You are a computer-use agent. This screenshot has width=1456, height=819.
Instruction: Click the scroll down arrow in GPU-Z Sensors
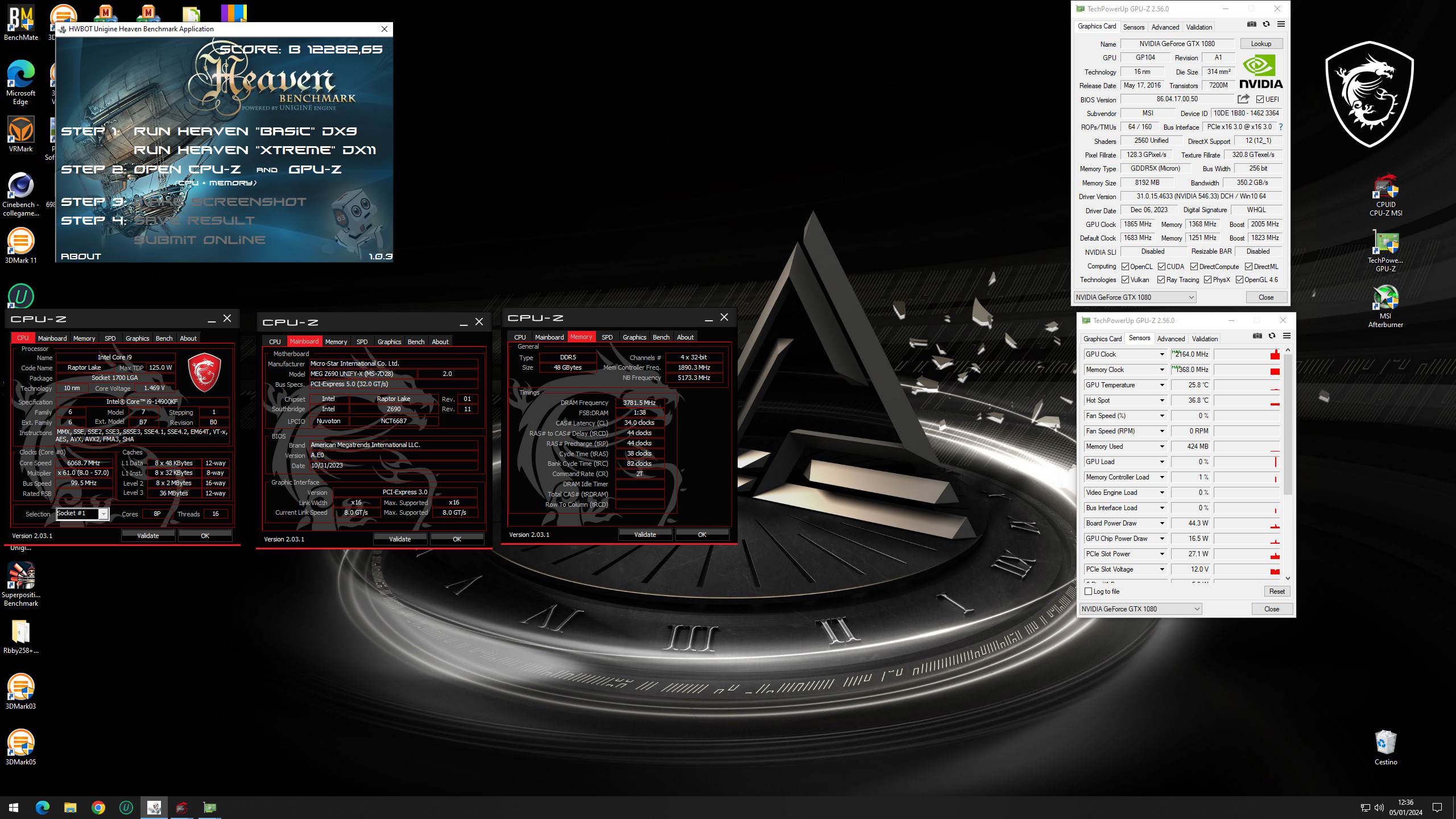[x=1288, y=578]
